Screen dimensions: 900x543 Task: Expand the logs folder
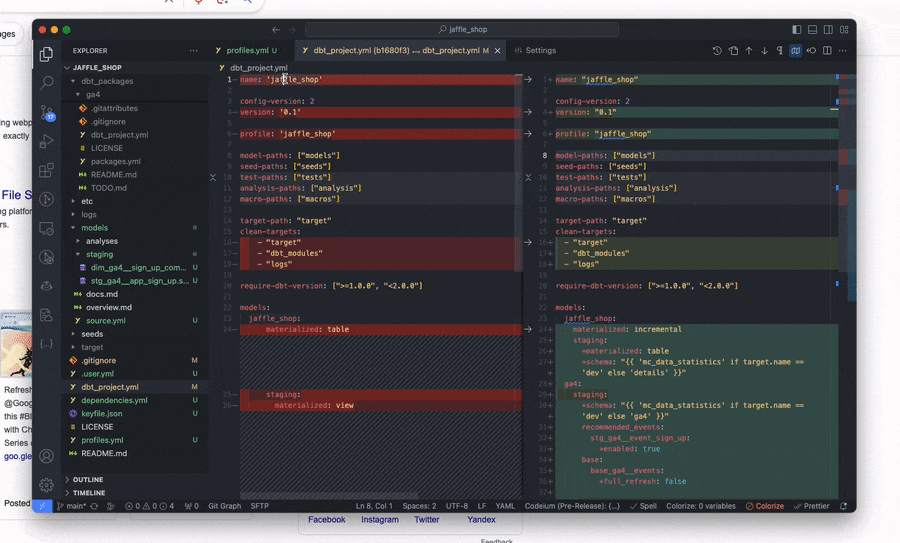click(73, 214)
